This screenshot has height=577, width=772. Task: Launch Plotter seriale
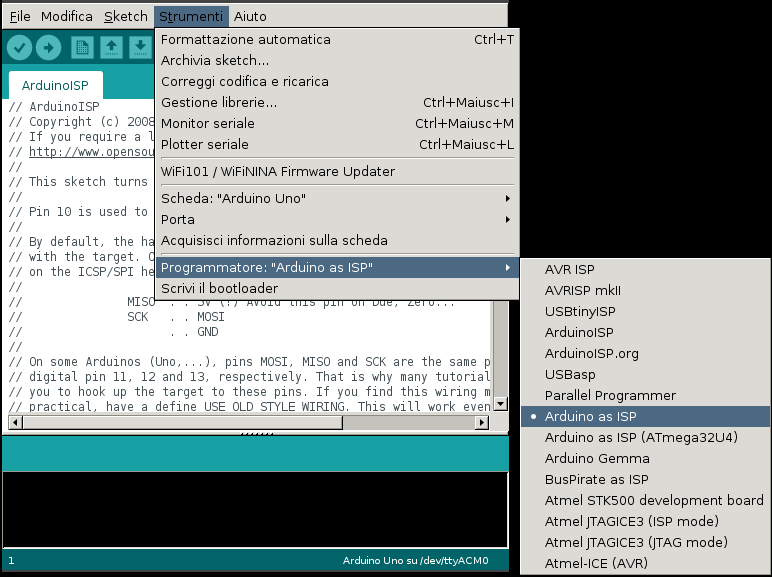[337, 144]
